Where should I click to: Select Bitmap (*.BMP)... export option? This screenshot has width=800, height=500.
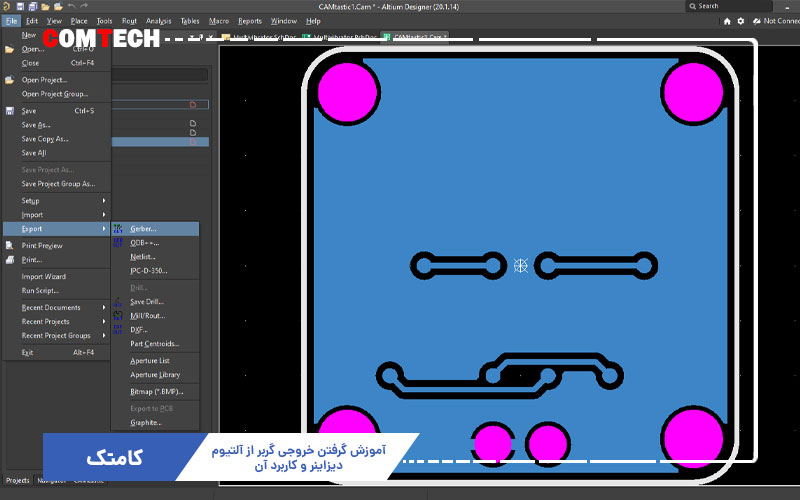coord(155,390)
